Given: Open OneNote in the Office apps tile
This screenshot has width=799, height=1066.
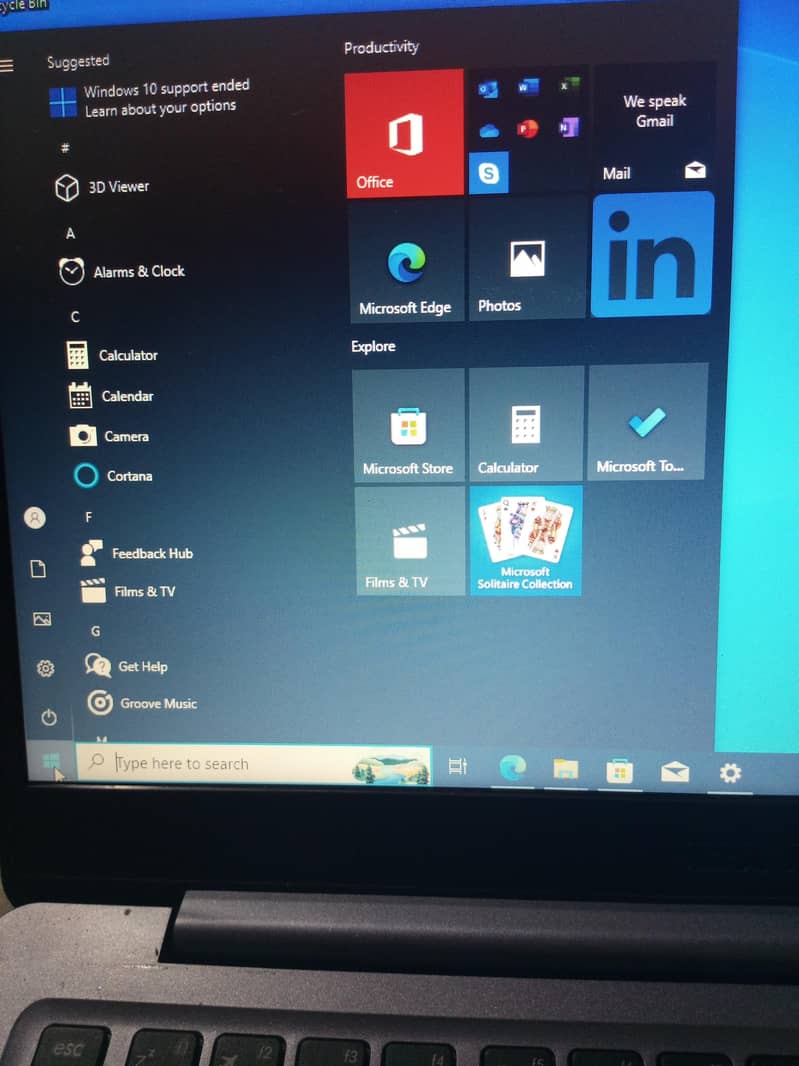Looking at the screenshot, I should (568, 127).
